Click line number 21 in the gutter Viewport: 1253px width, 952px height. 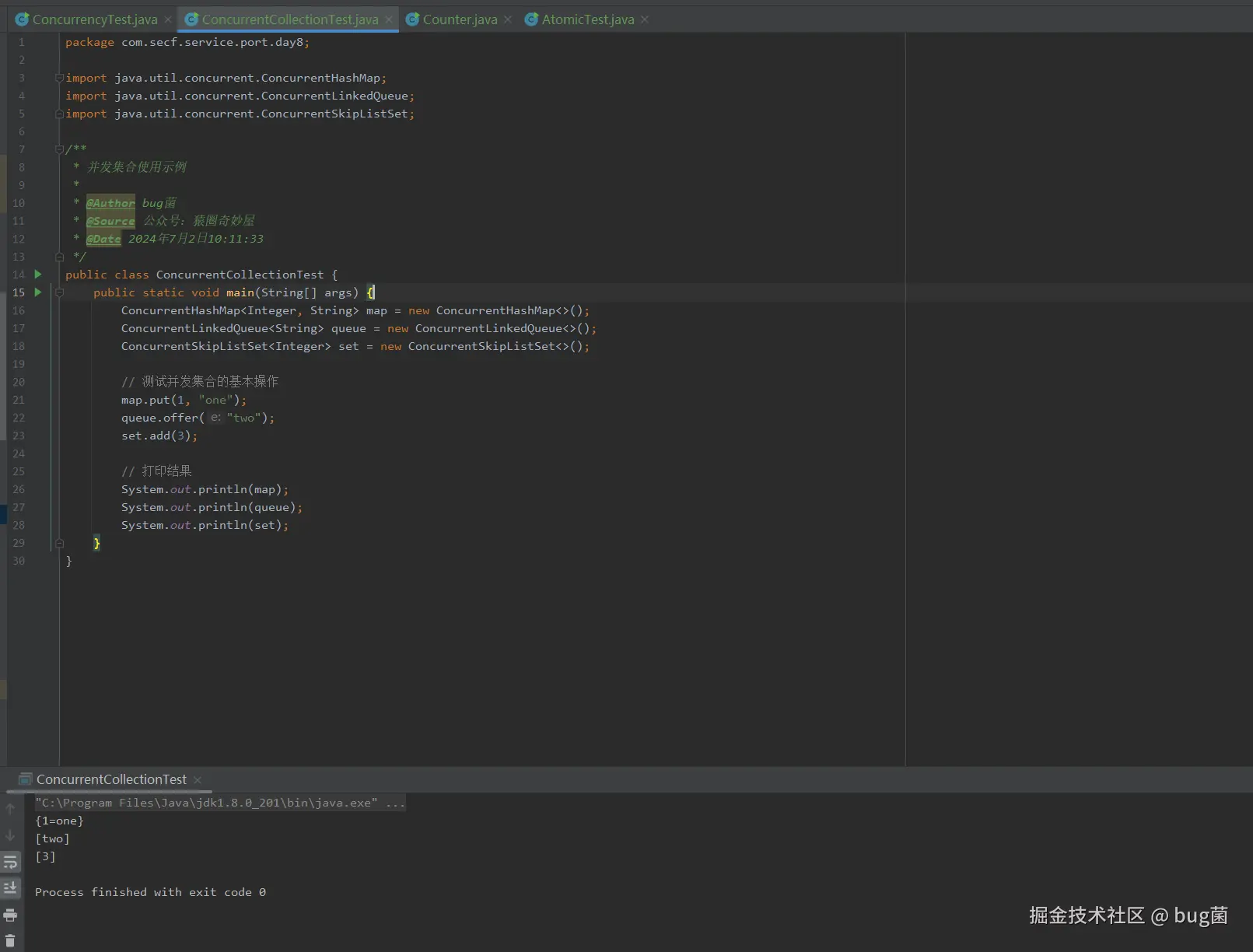19,400
